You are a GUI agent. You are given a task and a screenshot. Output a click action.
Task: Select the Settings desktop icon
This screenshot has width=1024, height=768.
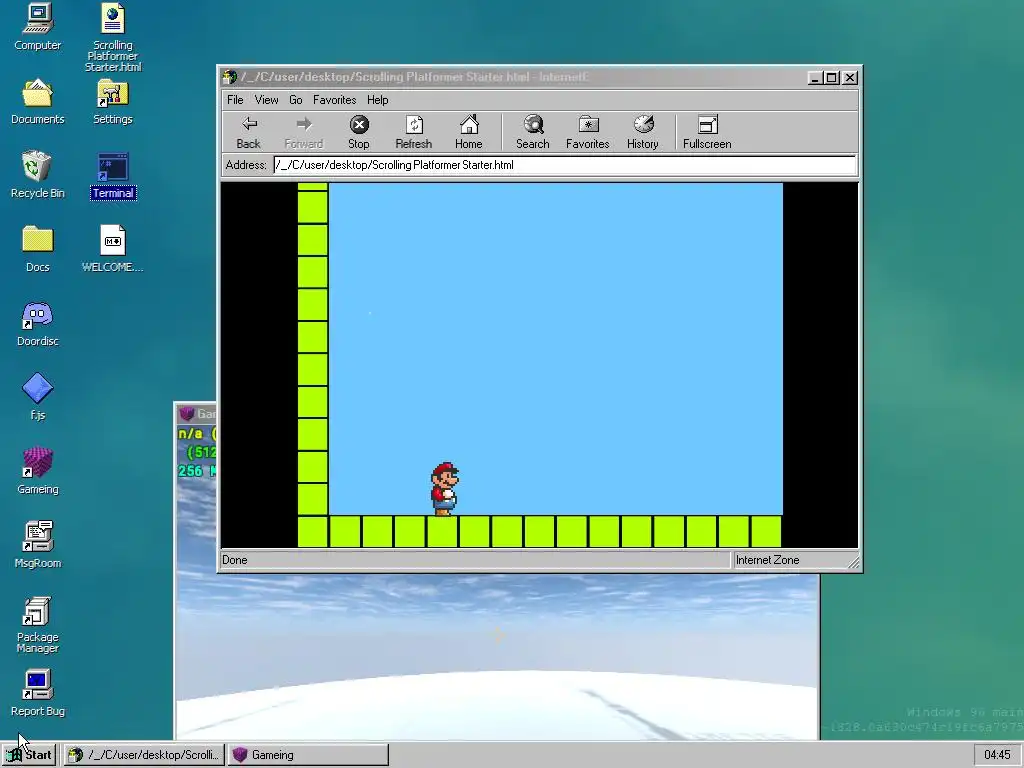click(x=113, y=102)
